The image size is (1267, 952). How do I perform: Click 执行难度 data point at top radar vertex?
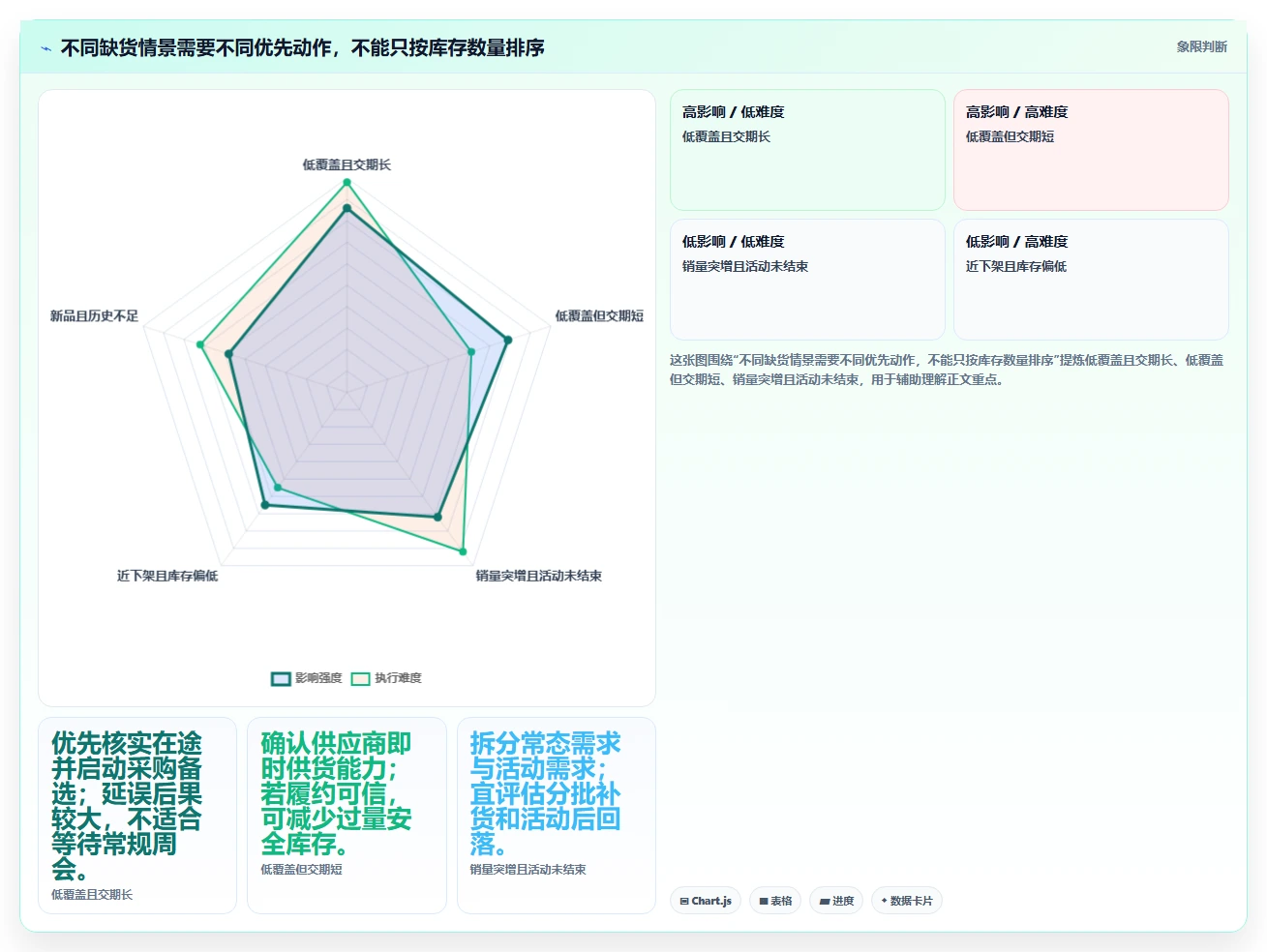tap(347, 182)
